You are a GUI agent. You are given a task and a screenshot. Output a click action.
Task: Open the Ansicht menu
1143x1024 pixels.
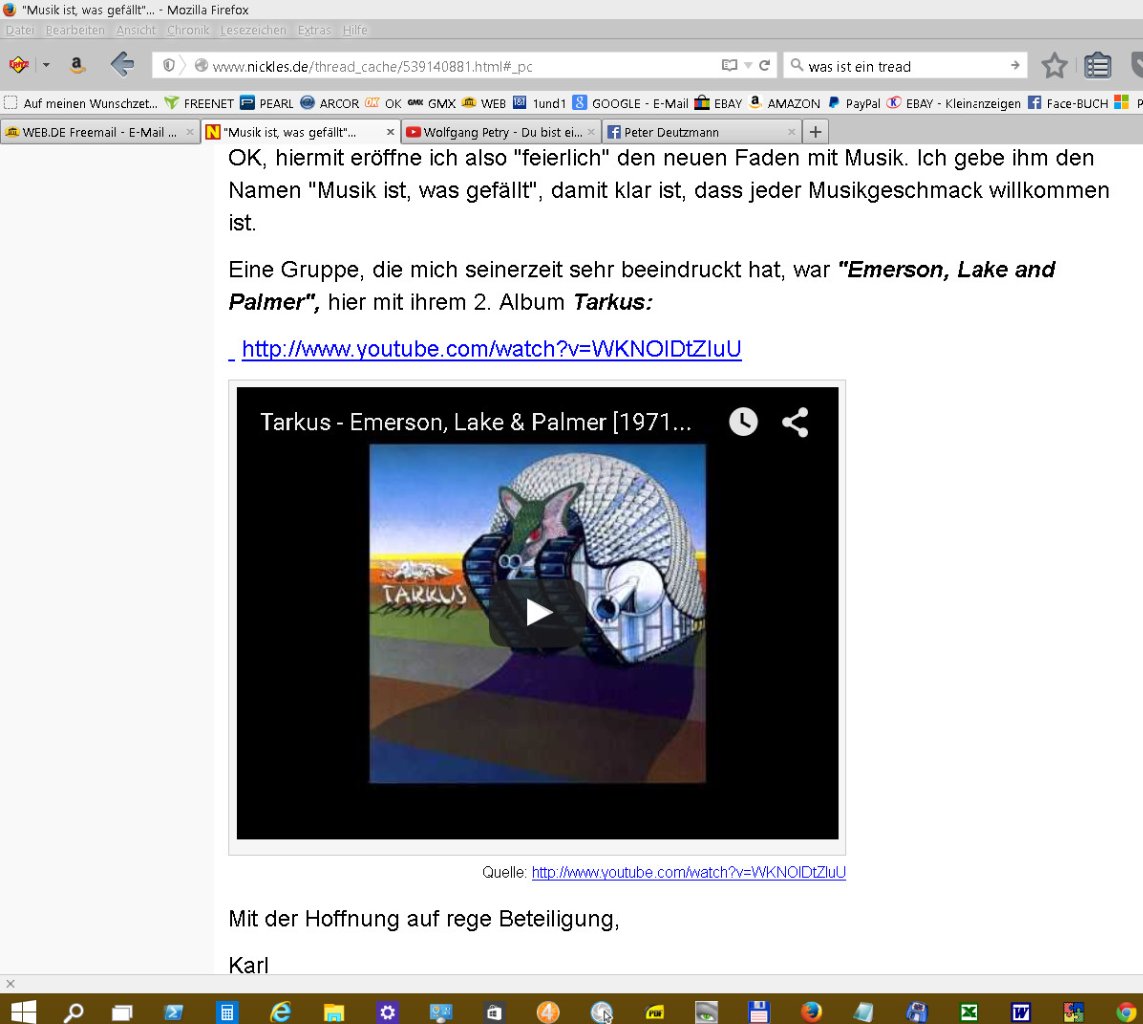click(x=136, y=30)
